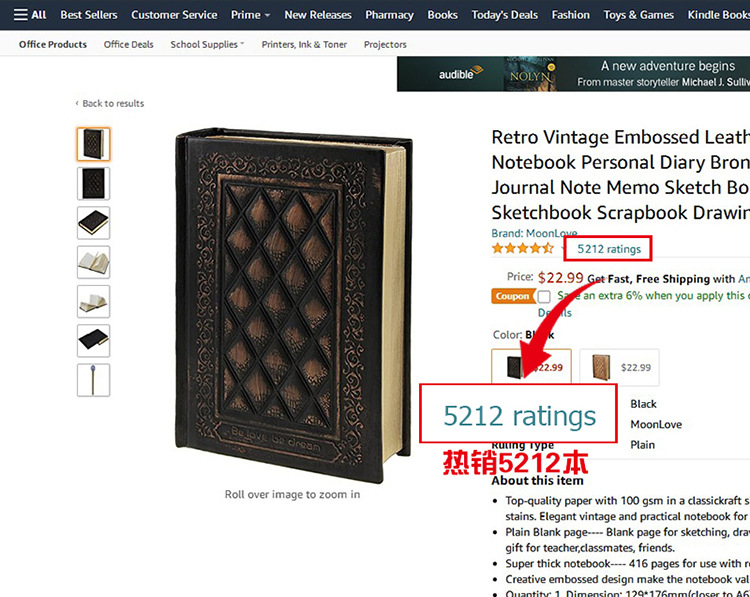
Task: Go to Today's Deals menu item
Action: coord(504,15)
